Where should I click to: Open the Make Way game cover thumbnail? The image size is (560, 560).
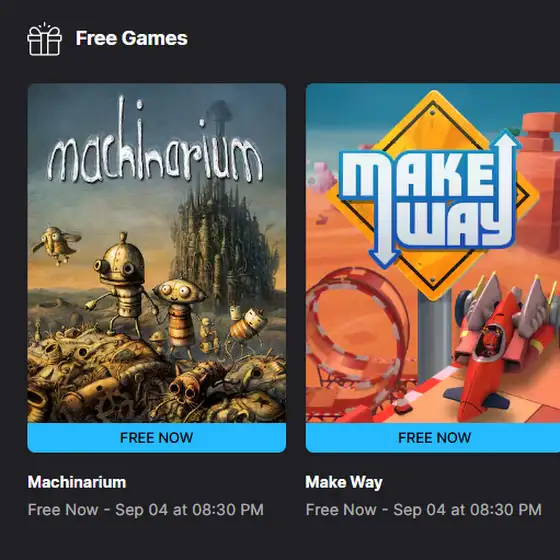pos(433,253)
